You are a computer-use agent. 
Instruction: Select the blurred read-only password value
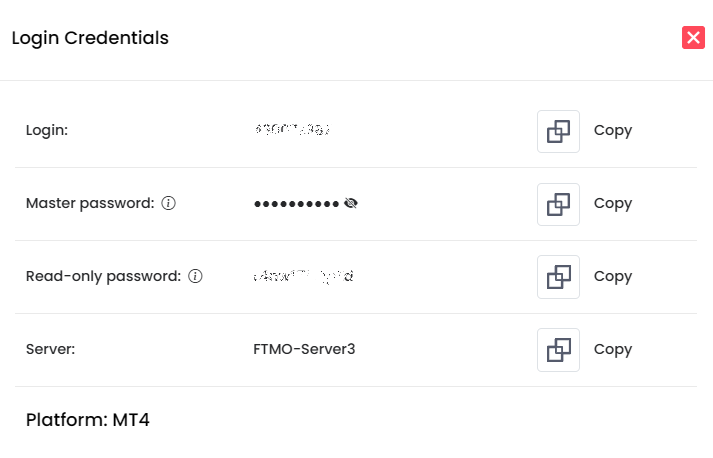(304, 276)
